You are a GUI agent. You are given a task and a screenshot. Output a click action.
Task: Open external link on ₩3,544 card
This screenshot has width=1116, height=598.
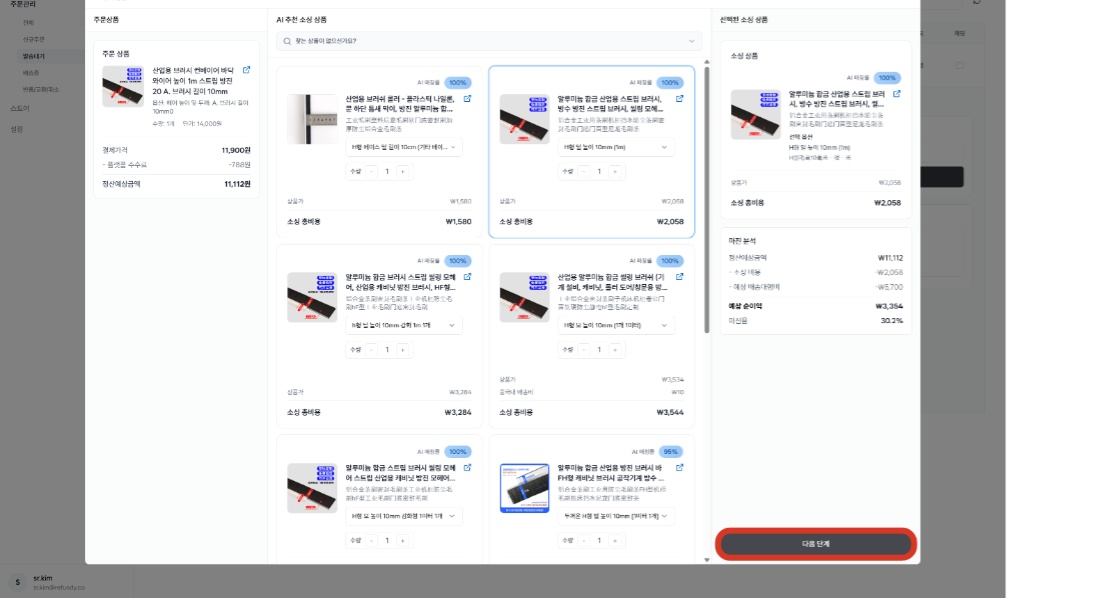point(680,277)
